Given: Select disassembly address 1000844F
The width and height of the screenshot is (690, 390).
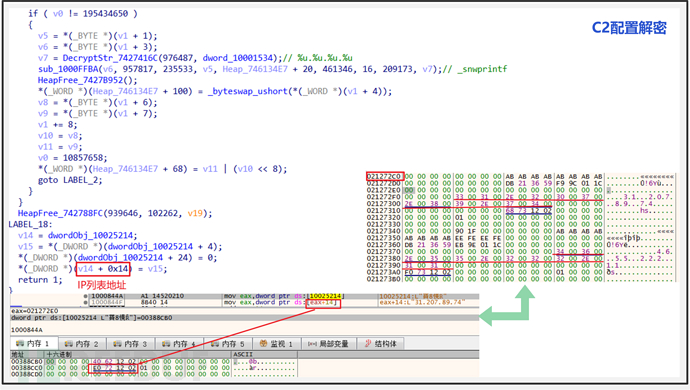Looking at the screenshot, I should pyautogui.click(x=107, y=302).
